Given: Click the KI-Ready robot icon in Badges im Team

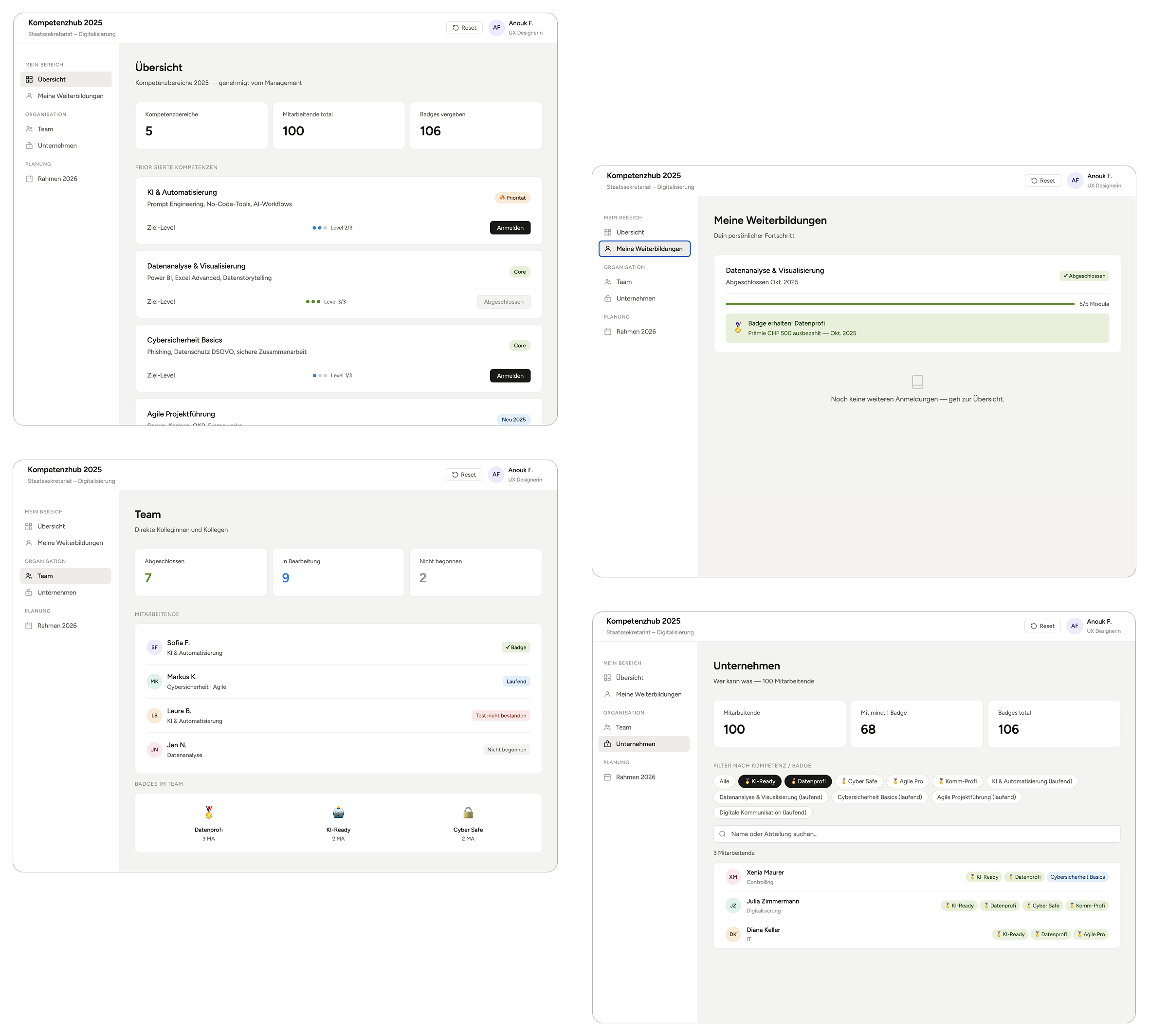Looking at the screenshot, I should tap(339, 812).
